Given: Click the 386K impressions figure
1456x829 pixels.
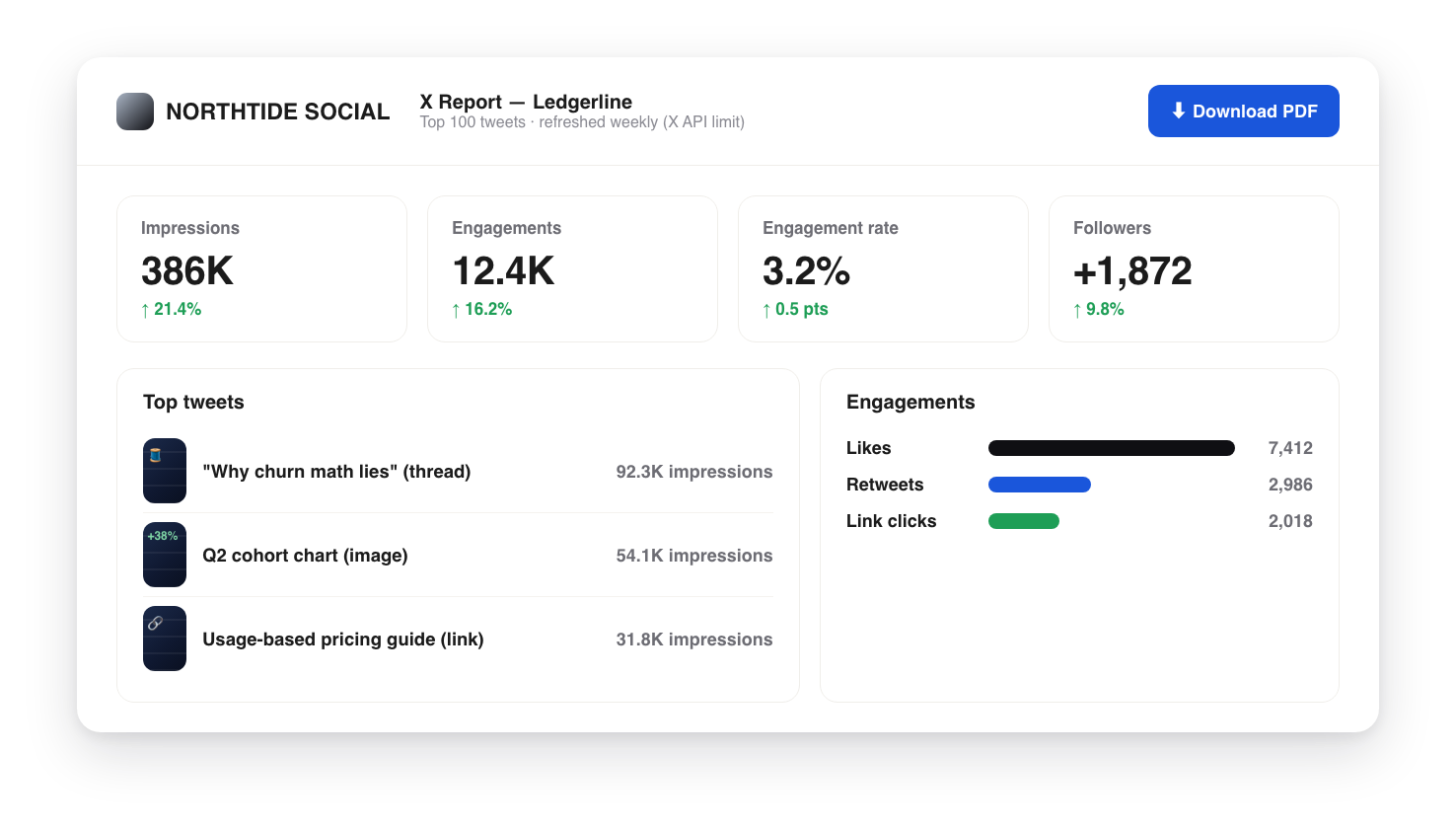Looking at the screenshot, I should pos(187,271).
